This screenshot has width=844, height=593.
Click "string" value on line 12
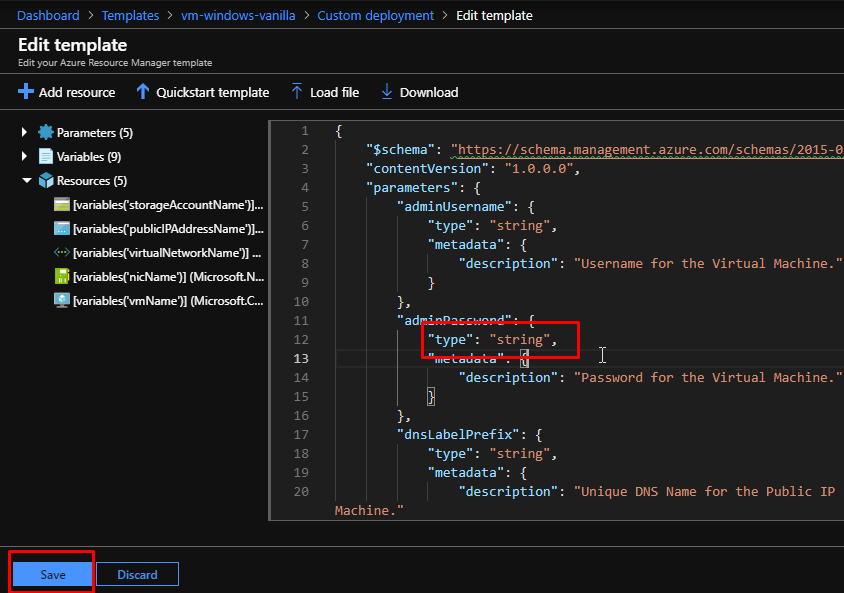click(519, 340)
